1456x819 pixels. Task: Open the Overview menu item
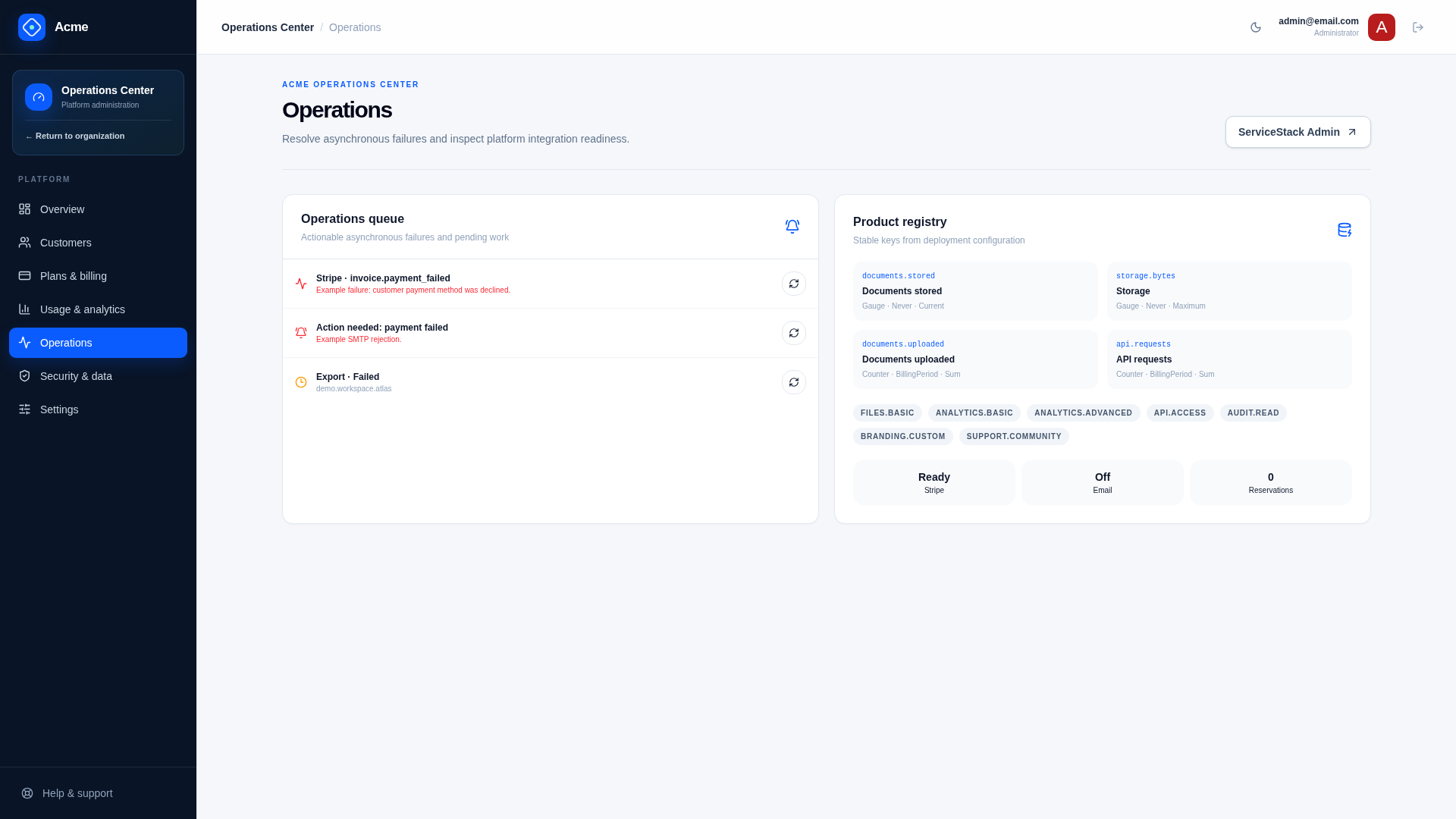point(98,209)
